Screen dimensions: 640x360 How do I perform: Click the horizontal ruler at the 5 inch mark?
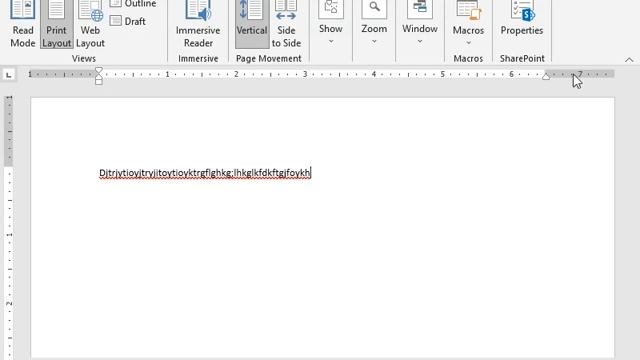click(x=442, y=74)
